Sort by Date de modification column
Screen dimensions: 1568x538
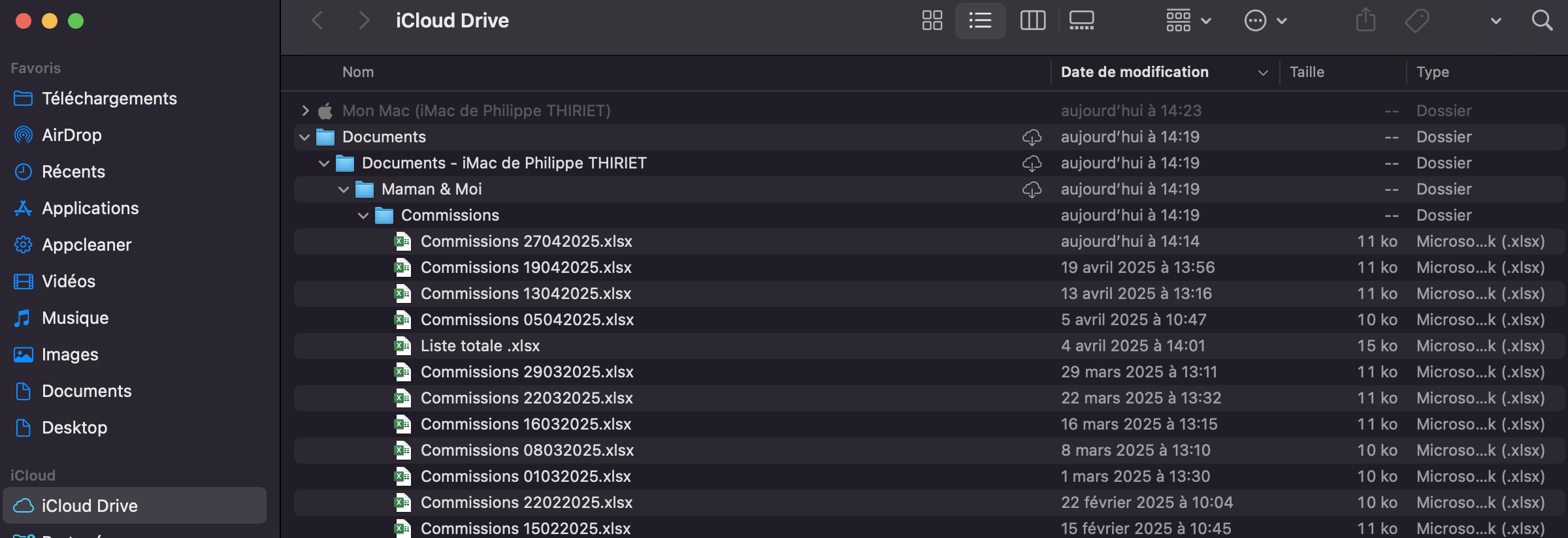tap(1134, 72)
